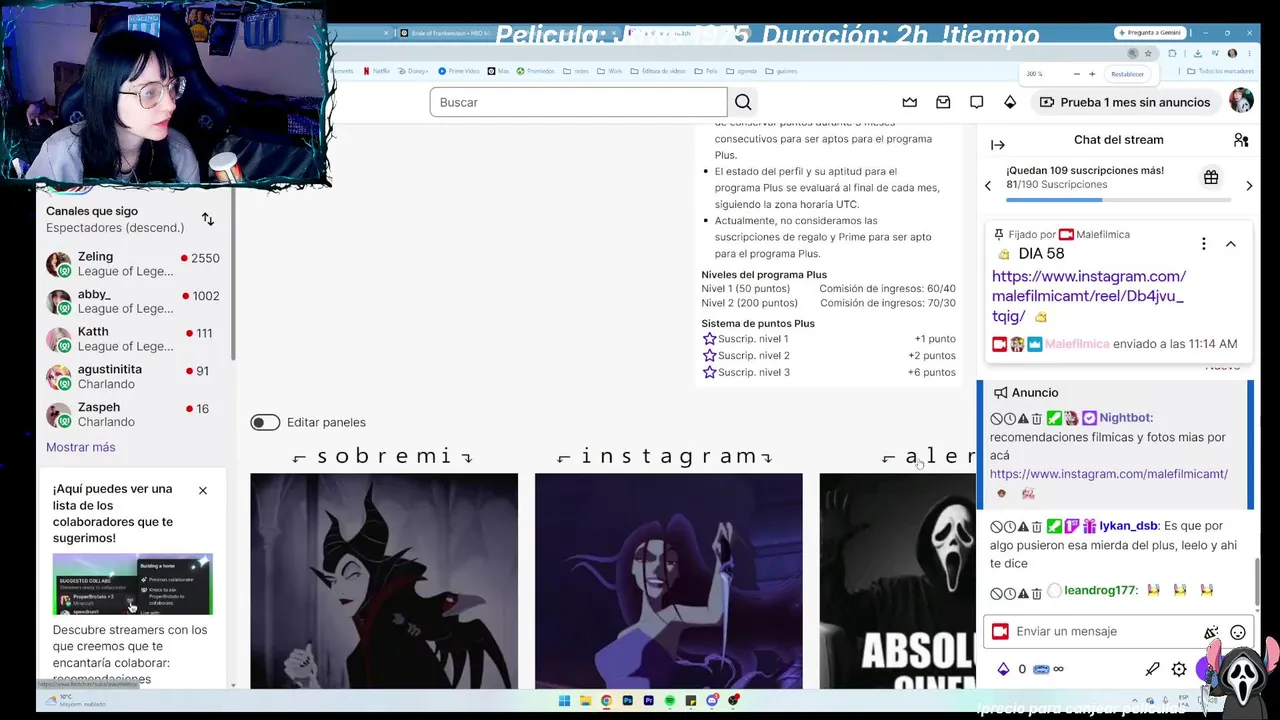The height and width of the screenshot is (720, 1280).
Task: Decrease browser zoom with minus button
Action: pyautogui.click(x=1076, y=74)
